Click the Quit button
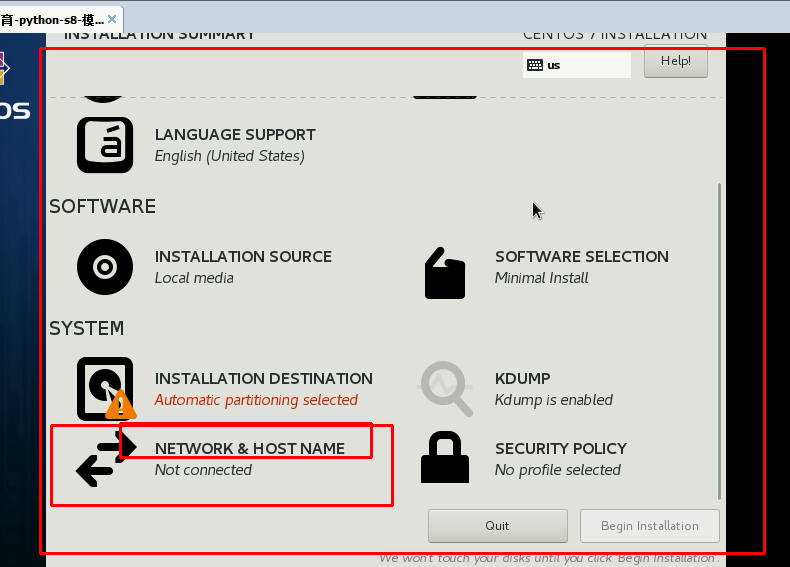 pyautogui.click(x=497, y=526)
